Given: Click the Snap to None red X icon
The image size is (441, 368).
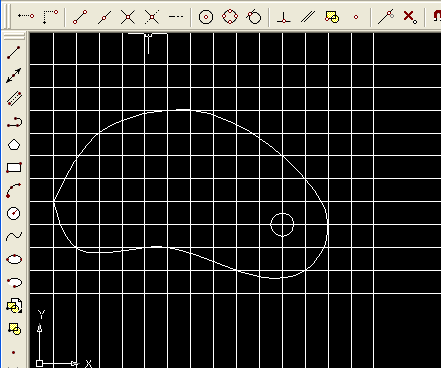Looking at the screenshot, I should (410, 17).
